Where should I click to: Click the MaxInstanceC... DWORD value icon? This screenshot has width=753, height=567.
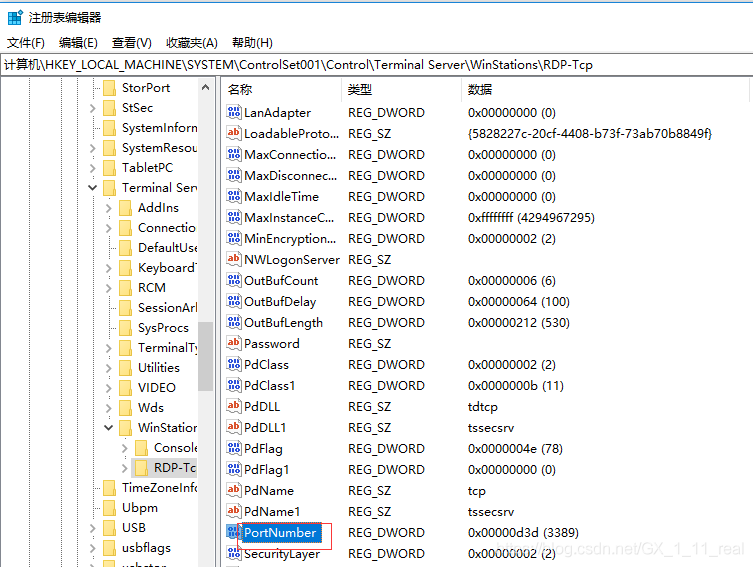(234, 217)
